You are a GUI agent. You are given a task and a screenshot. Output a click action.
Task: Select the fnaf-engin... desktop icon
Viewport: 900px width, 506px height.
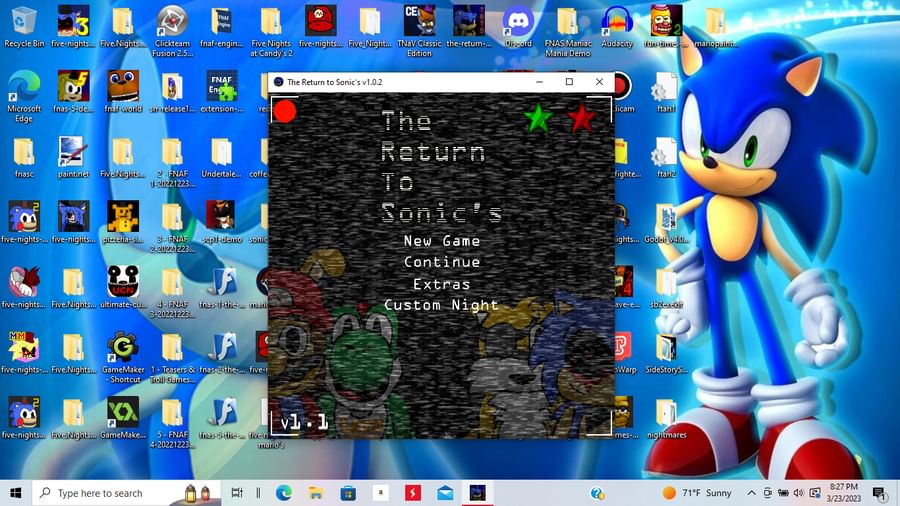pos(222,27)
